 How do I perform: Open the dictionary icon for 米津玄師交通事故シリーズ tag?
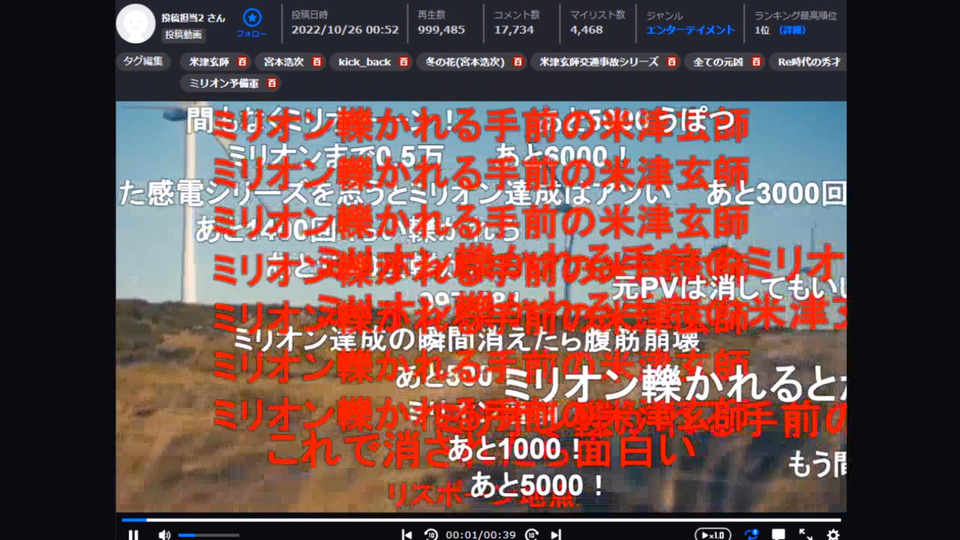tap(672, 62)
